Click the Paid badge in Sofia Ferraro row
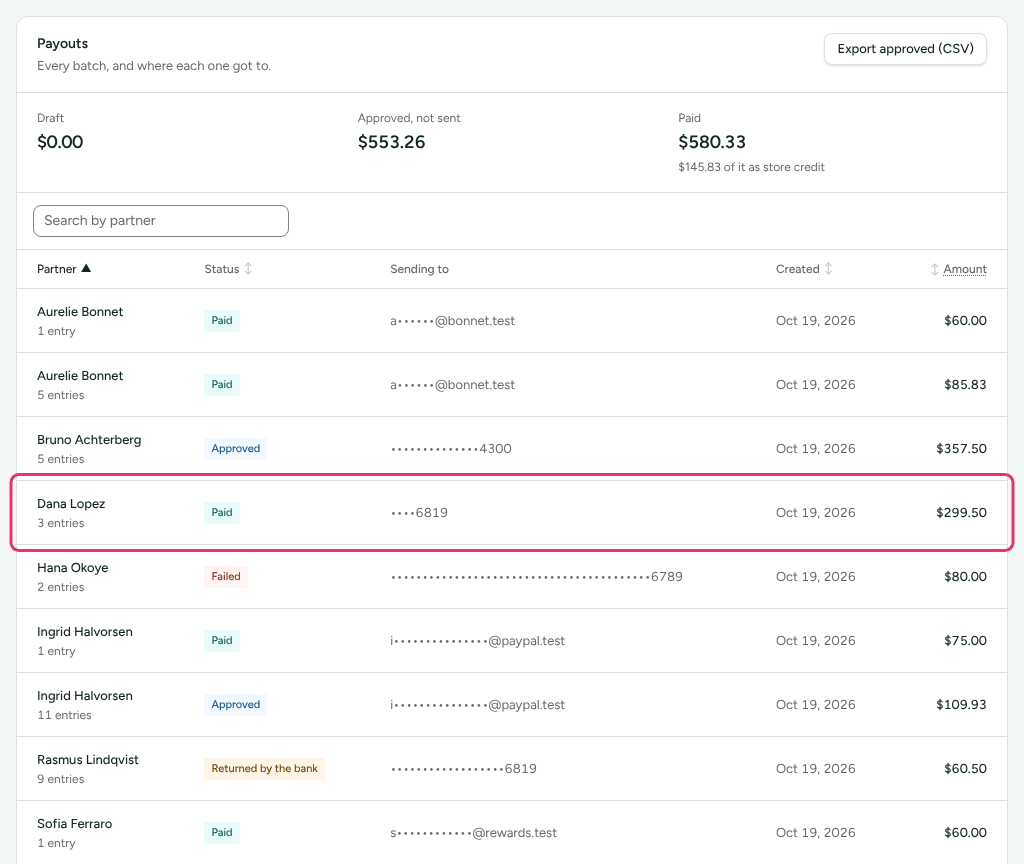 pyautogui.click(x=222, y=833)
